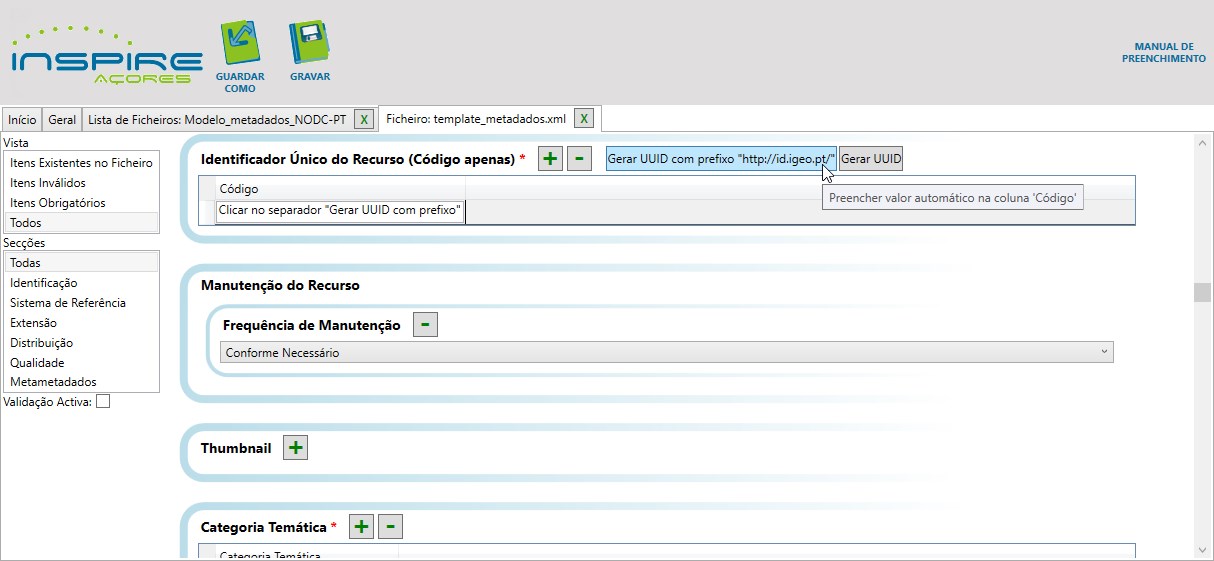The height and width of the screenshot is (561, 1214).
Task: Click the Guardar Como icon
Action: pyautogui.click(x=239, y=44)
